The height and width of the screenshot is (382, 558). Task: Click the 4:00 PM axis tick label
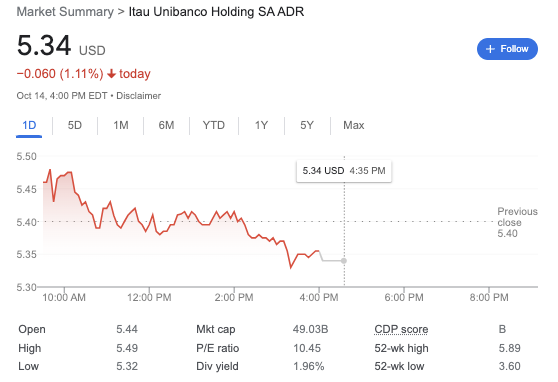point(319,297)
